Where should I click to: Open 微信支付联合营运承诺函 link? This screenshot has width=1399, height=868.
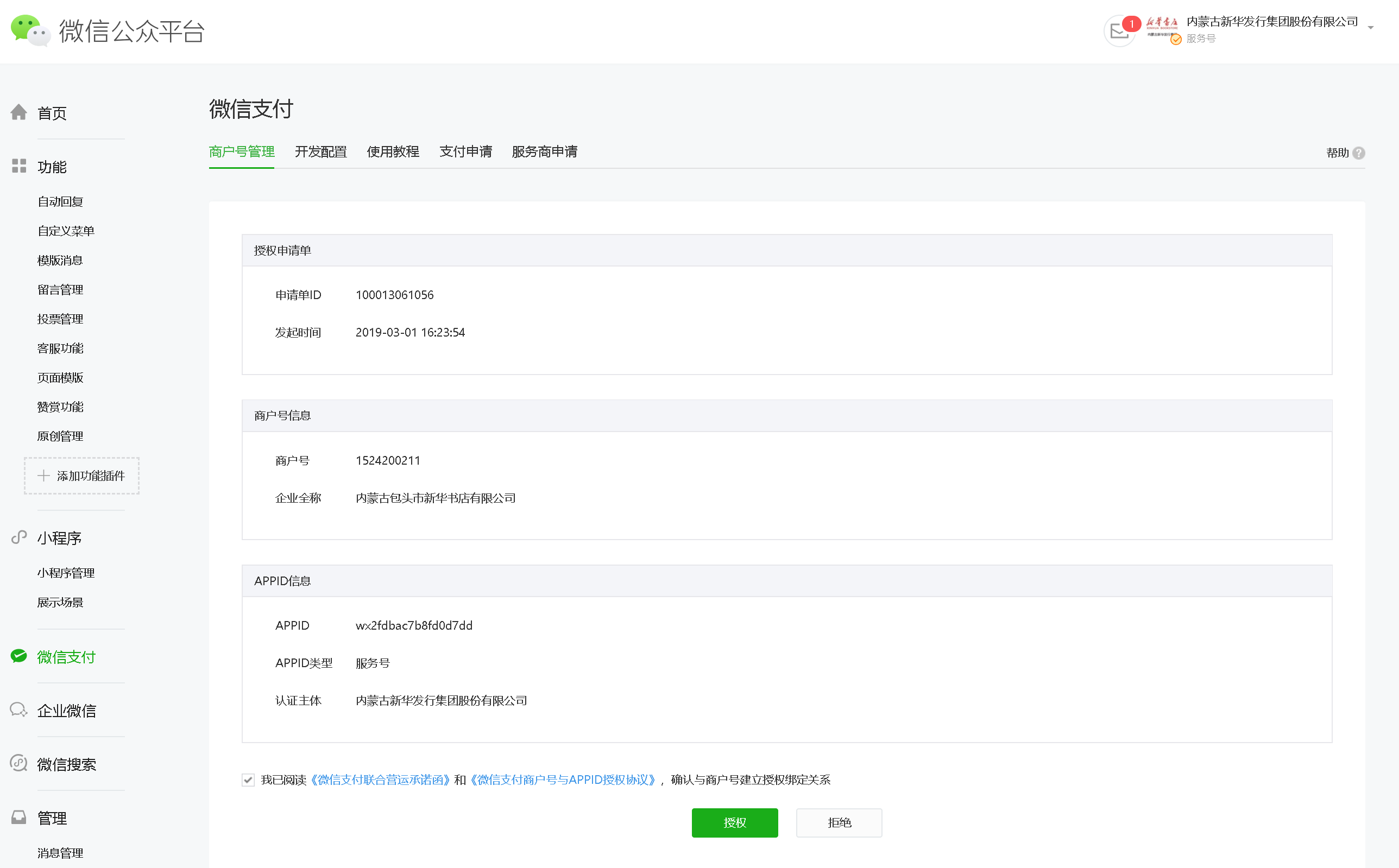[x=380, y=780]
